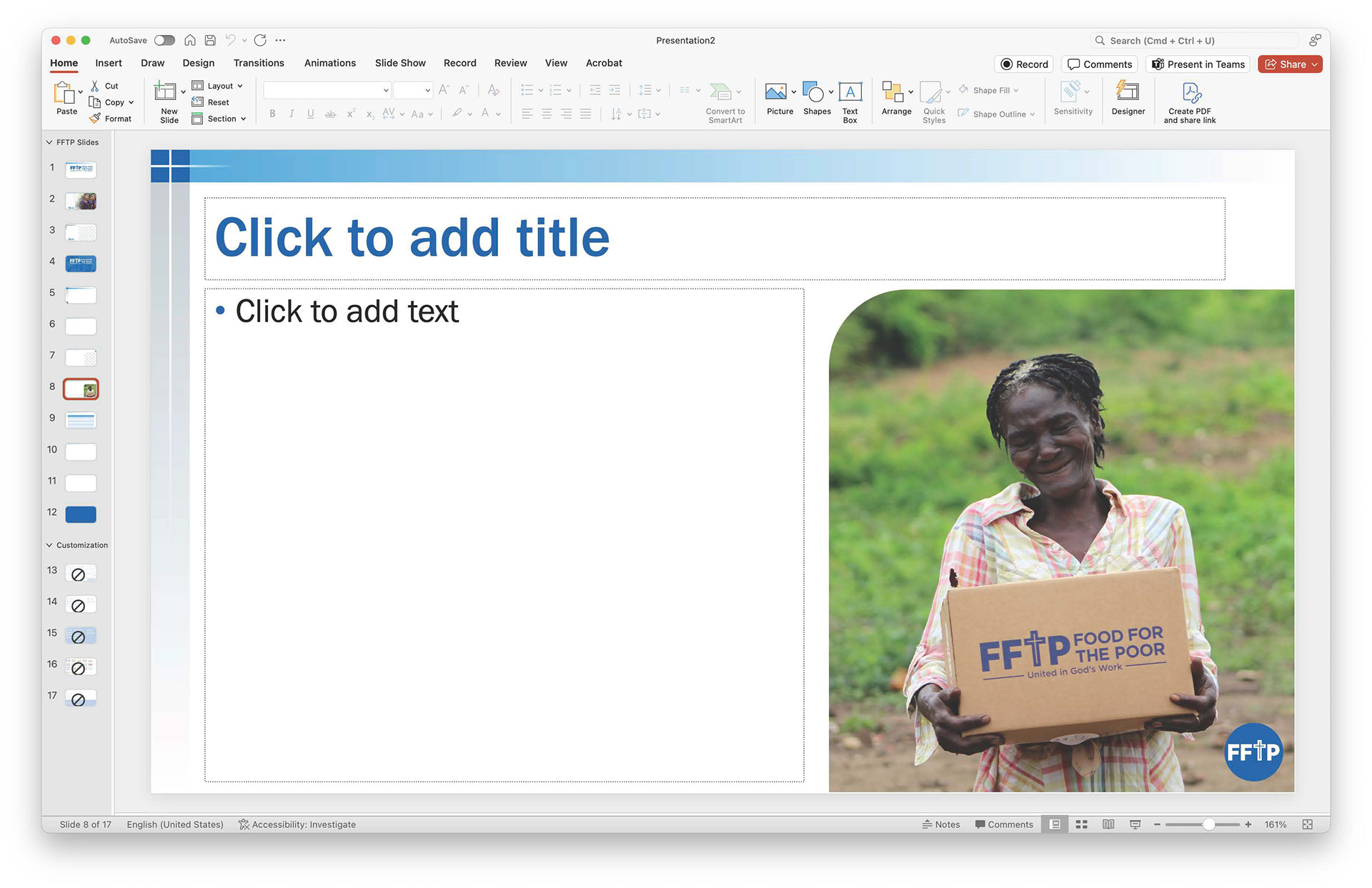Viewport: 1372px width, 888px height.
Task: Collapse the FFTP Slides section
Action: pos(49,142)
